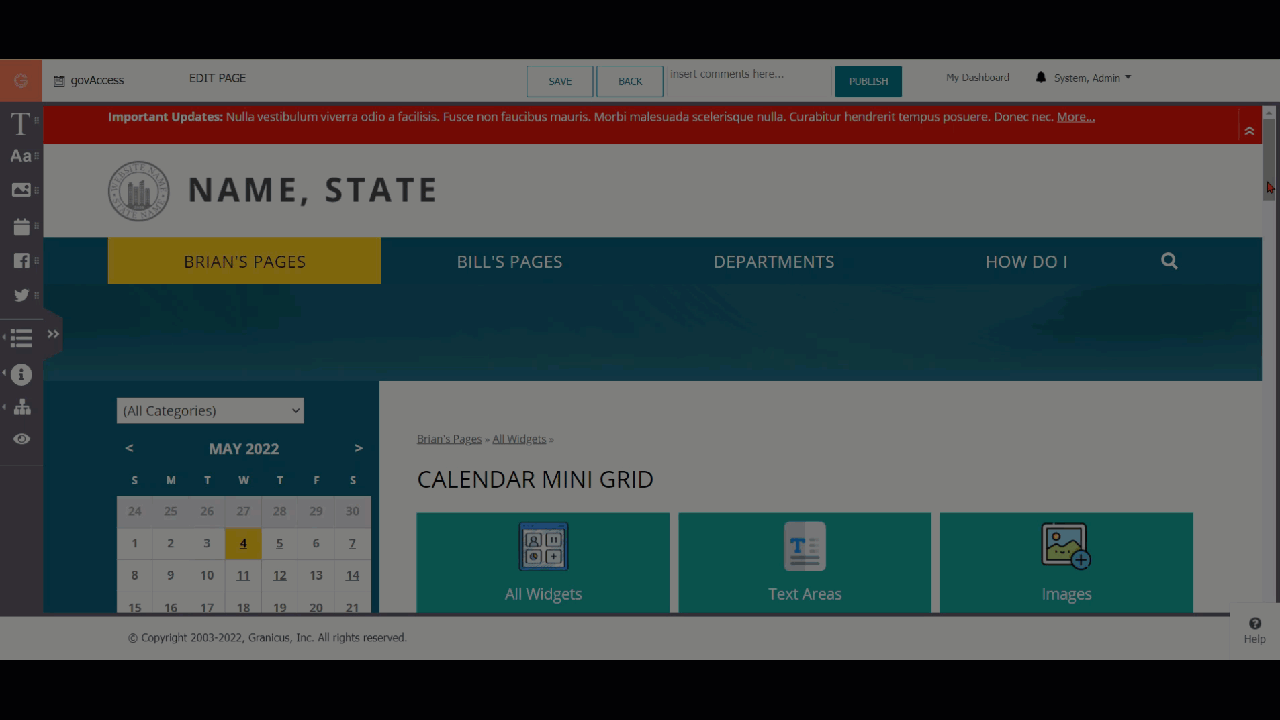Select the Calendar widget icon in sidebar

[21, 227]
